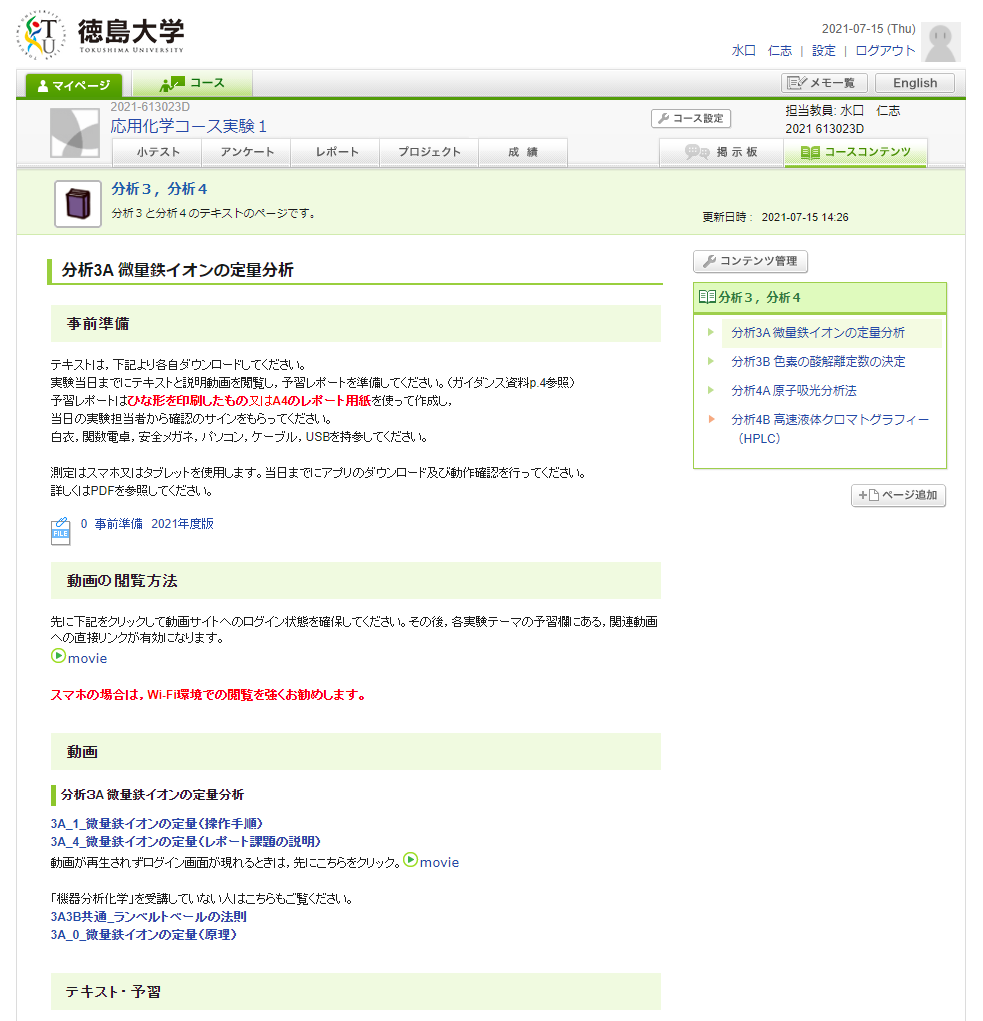The height and width of the screenshot is (1021, 983).
Task: Switch to the マイページ tab
Action: tap(74, 86)
